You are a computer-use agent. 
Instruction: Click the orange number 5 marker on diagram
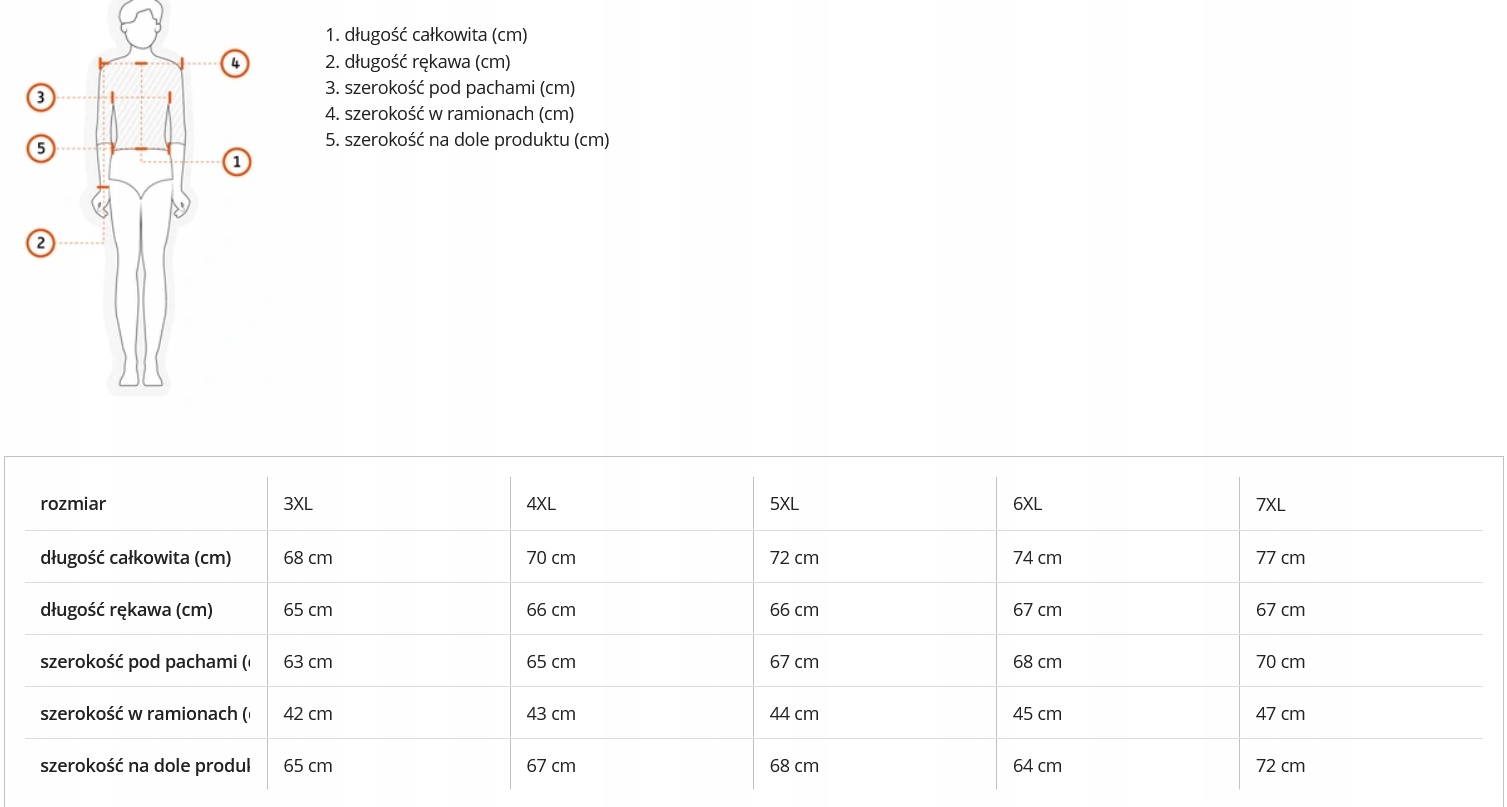pos(40,148)
